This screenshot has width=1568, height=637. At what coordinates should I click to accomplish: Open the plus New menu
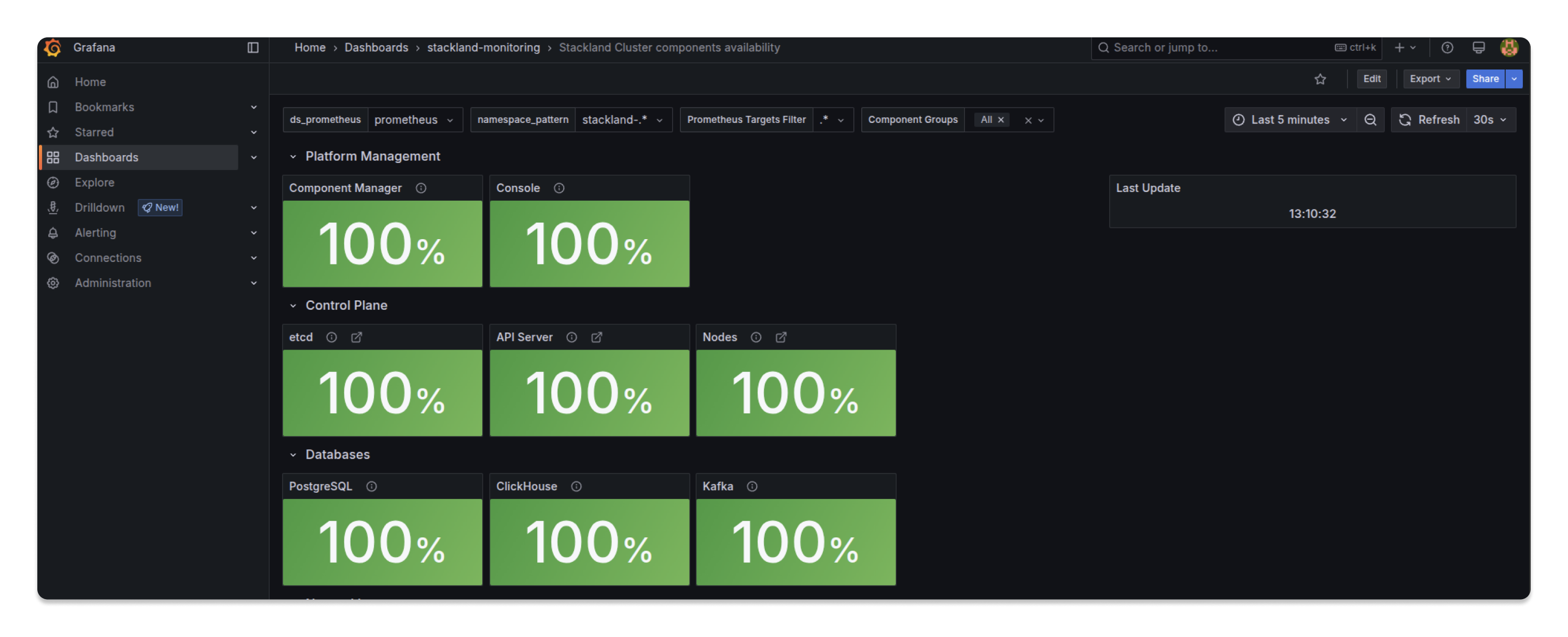1405,48
